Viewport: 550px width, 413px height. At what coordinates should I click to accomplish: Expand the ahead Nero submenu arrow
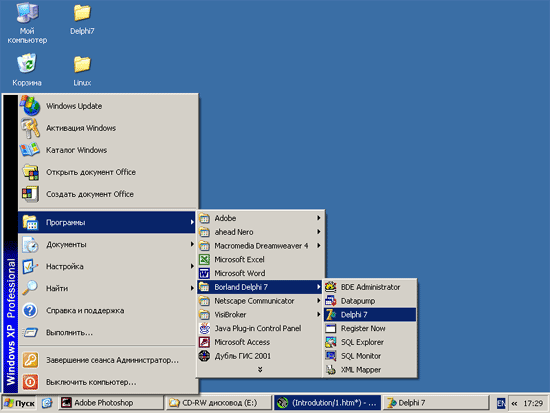pyautogui.click(x=318, y=232)
